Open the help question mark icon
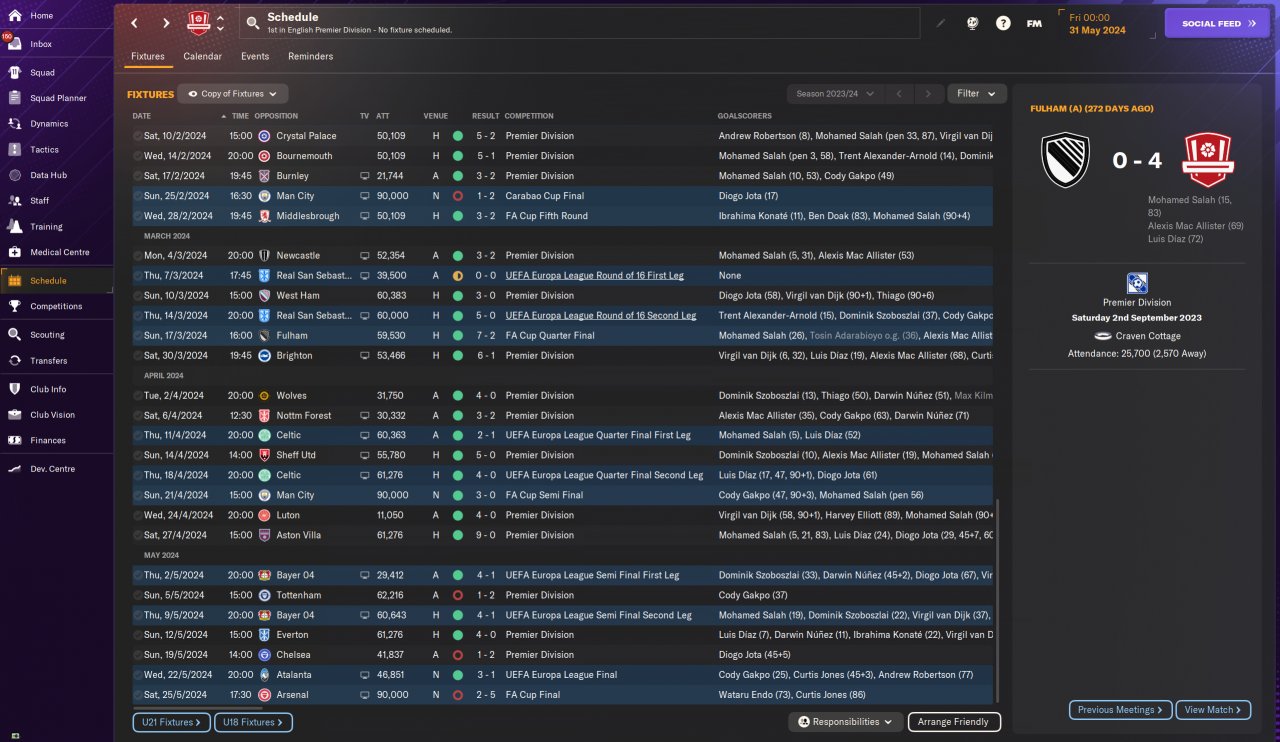1280x742 pixels. pyautogui.click(x=1003, y=23)
